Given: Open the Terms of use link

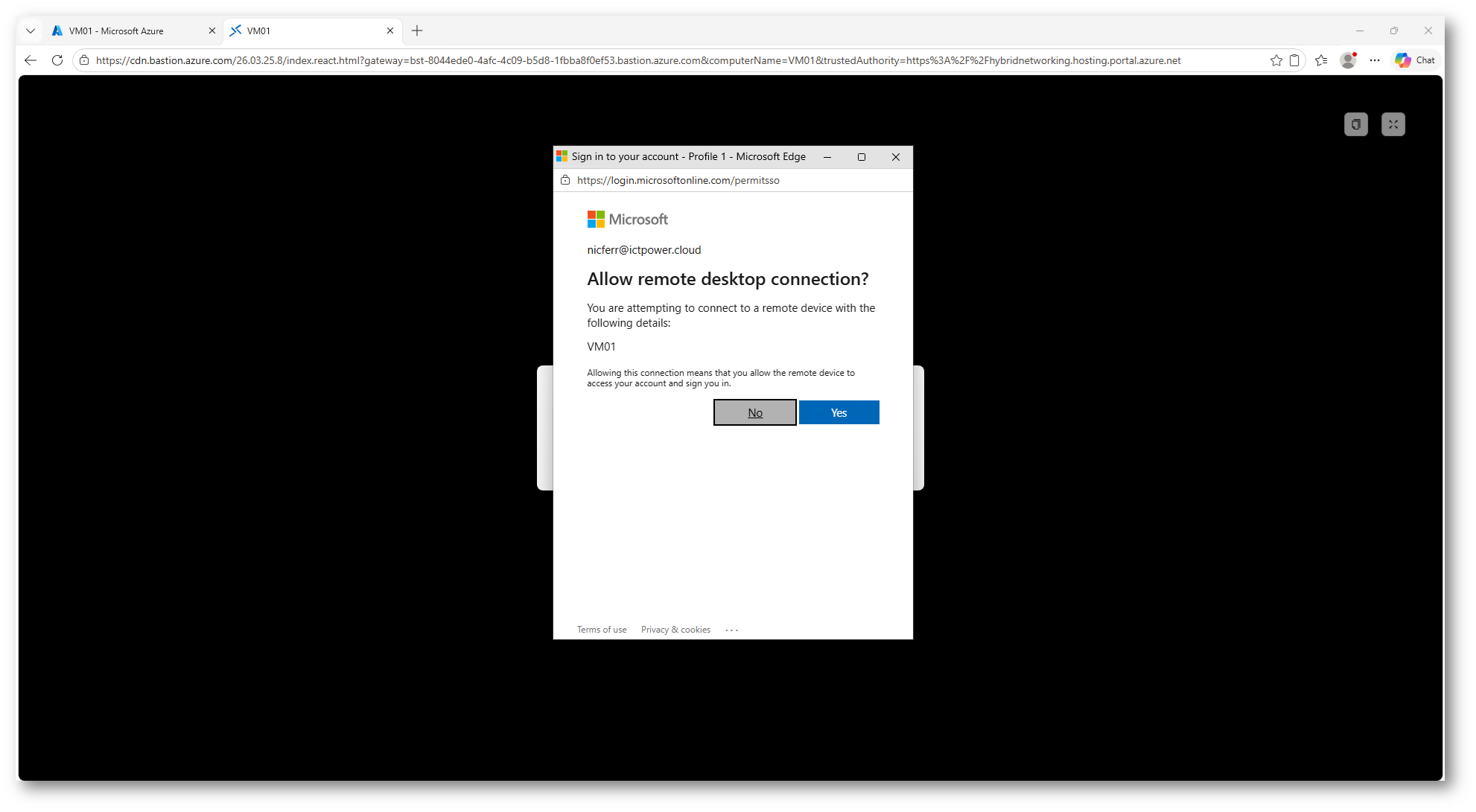Looking at the screenshot, I should (602, 630).
